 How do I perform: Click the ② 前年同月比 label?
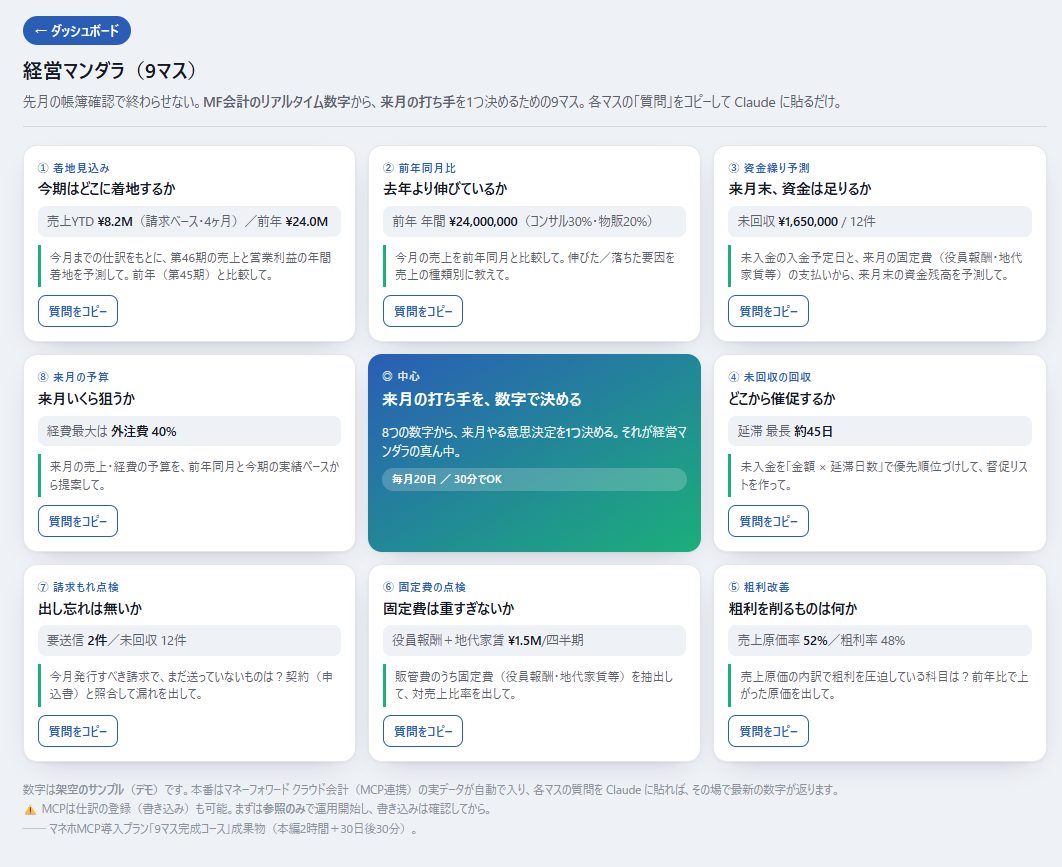tap(419, 168)
